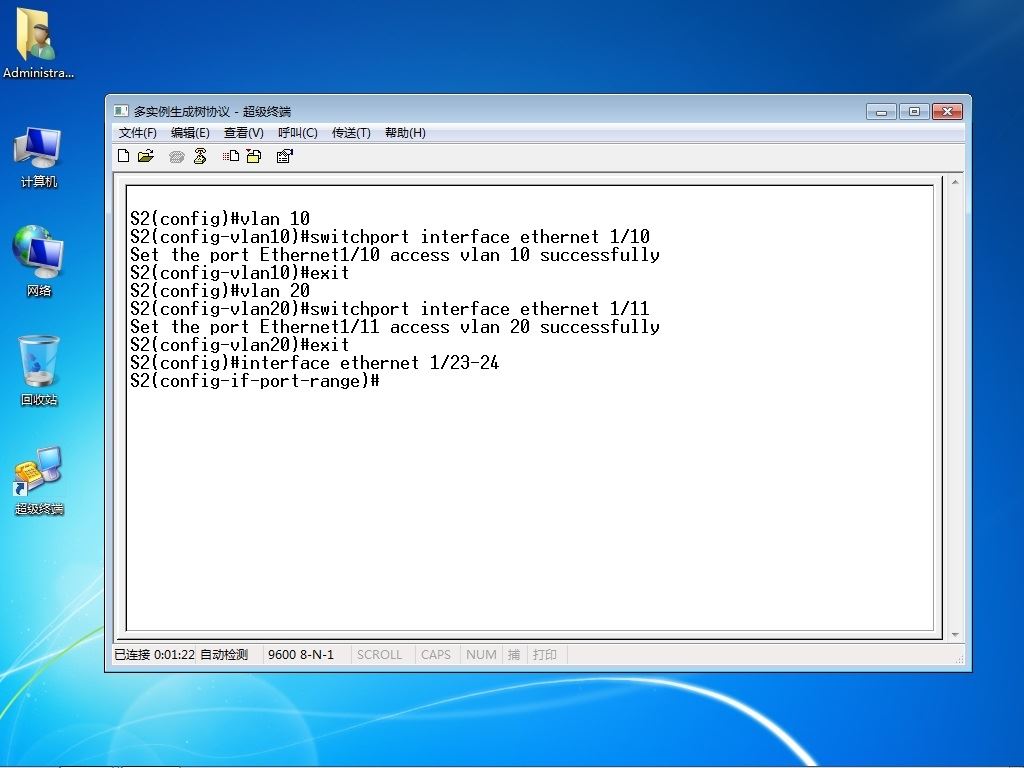
Task: Click the 已连接 0:01:22 status entry
Action: point(155,654)
